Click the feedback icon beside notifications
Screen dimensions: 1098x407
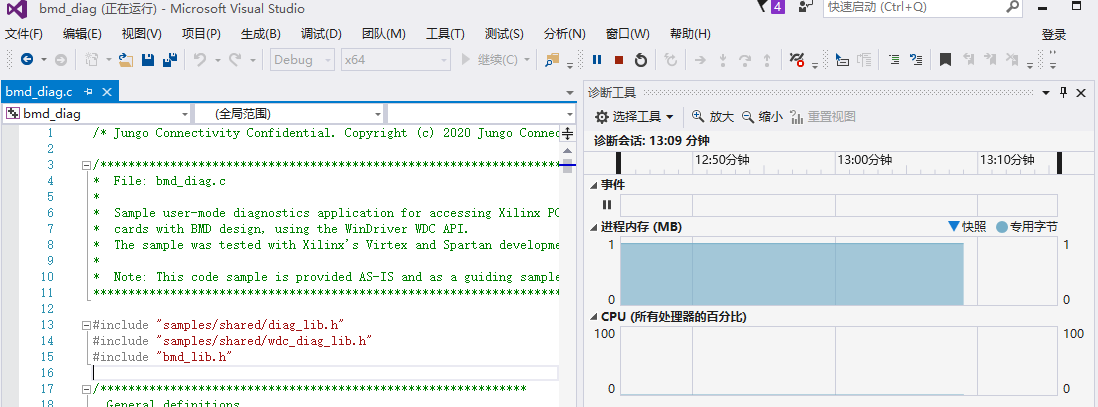pyautogui.click(x=805, y=7)
